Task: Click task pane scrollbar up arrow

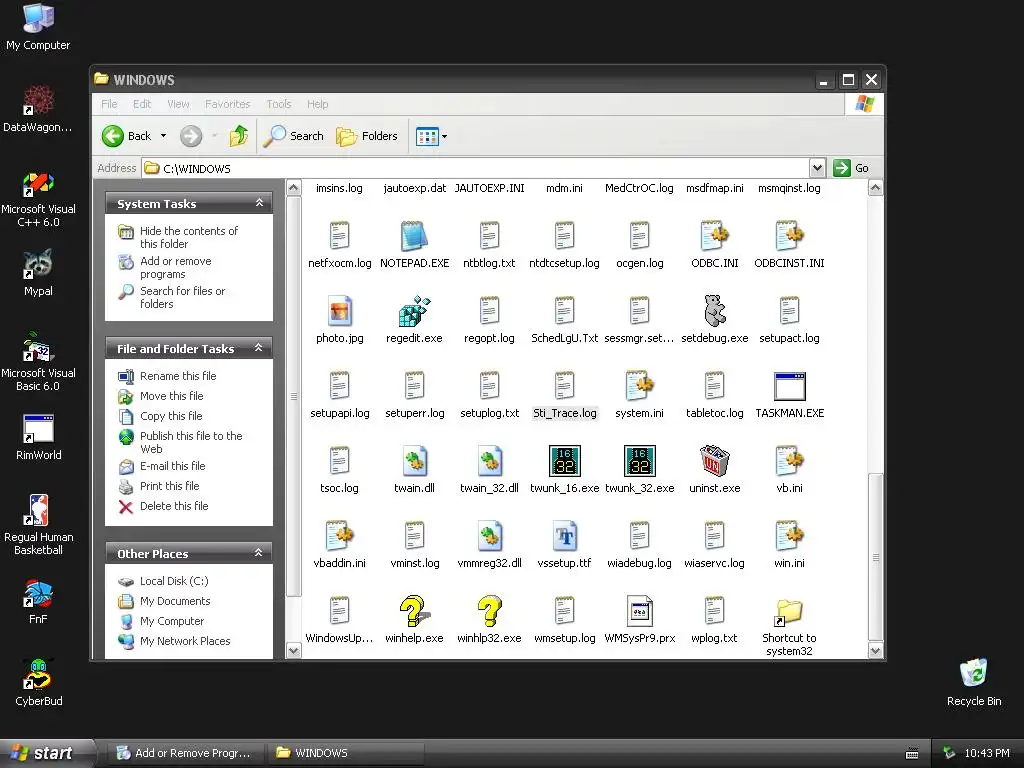Action: click(x=294, y=188)
